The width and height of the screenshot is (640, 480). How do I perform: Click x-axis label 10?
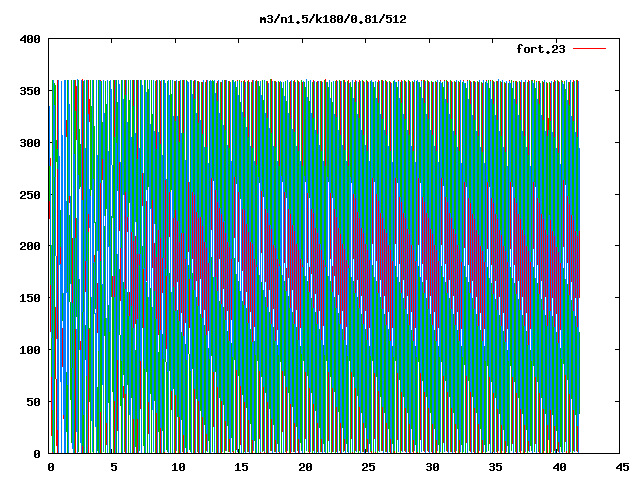coord(178,467)
